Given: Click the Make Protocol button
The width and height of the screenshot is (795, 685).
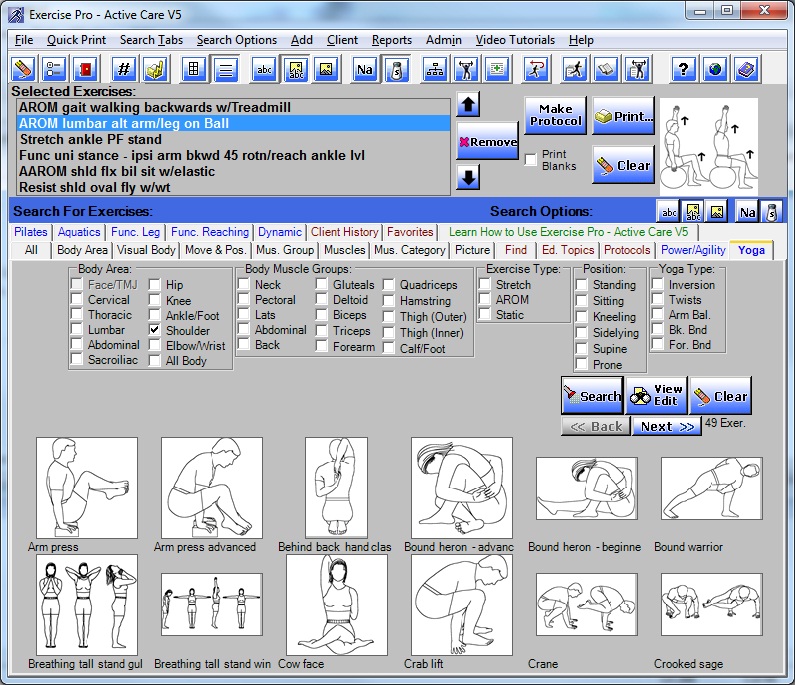Looking at the screenshot, I should (x=555, y=115).
